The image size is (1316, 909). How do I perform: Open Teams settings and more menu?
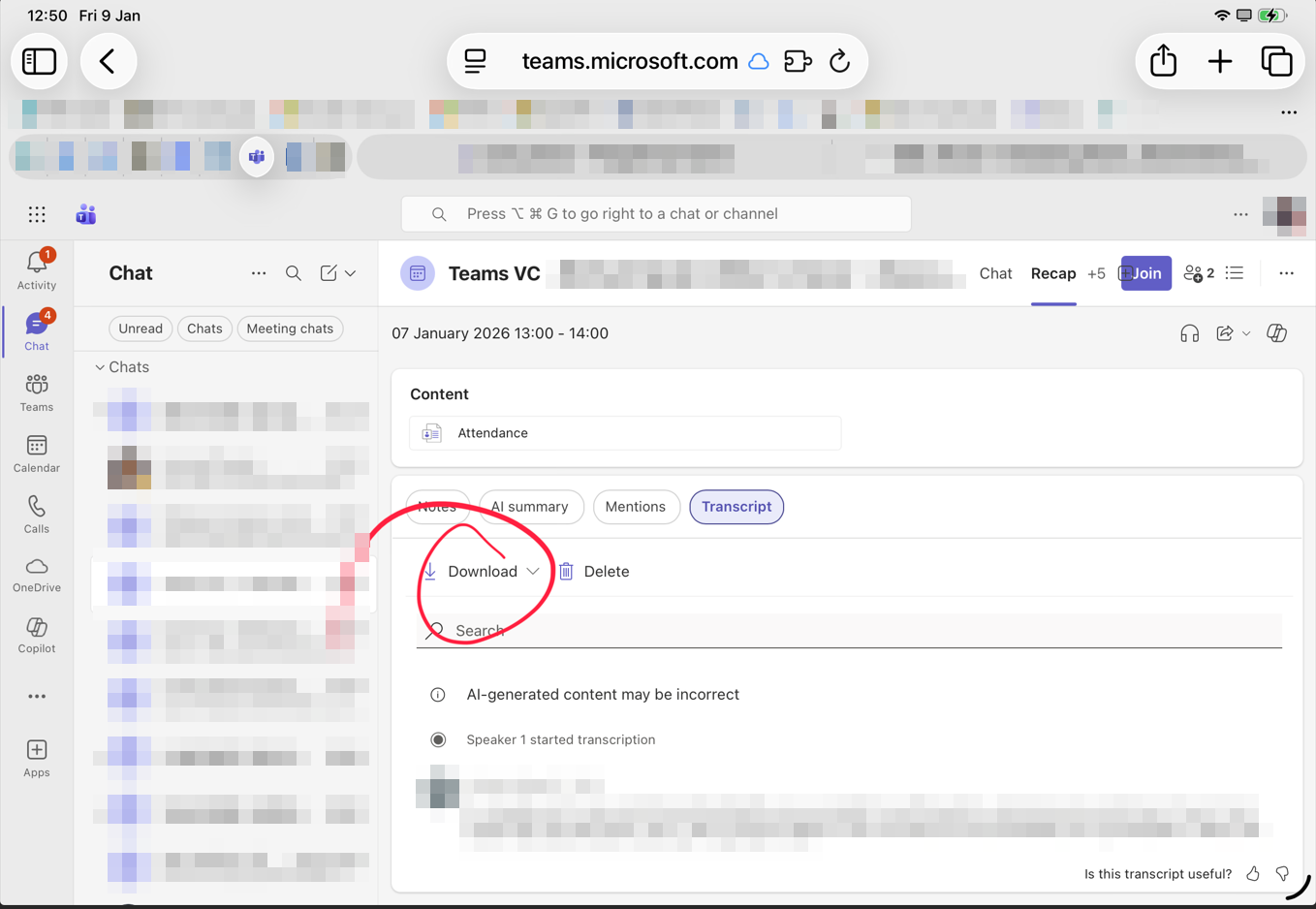coord(1240,214)
